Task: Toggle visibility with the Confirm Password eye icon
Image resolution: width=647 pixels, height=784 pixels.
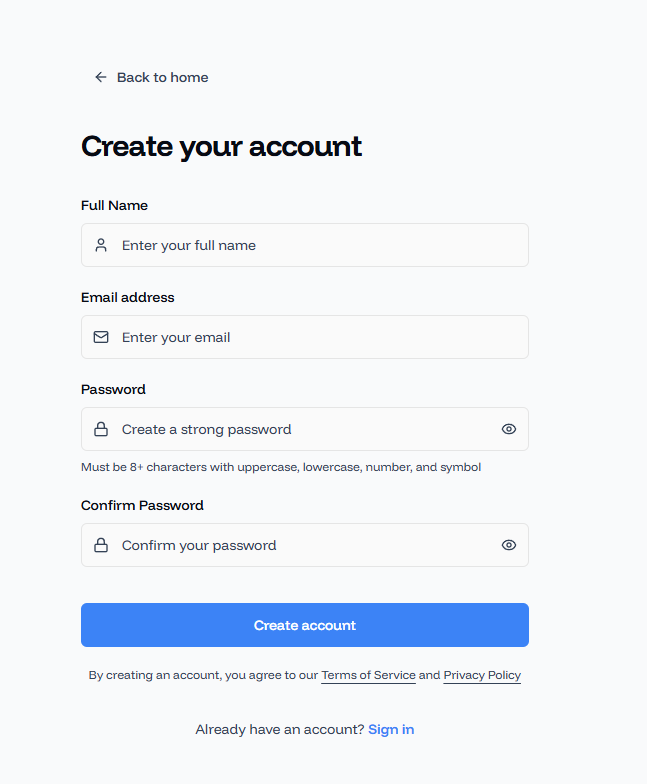Action: (x=509, y=545)
